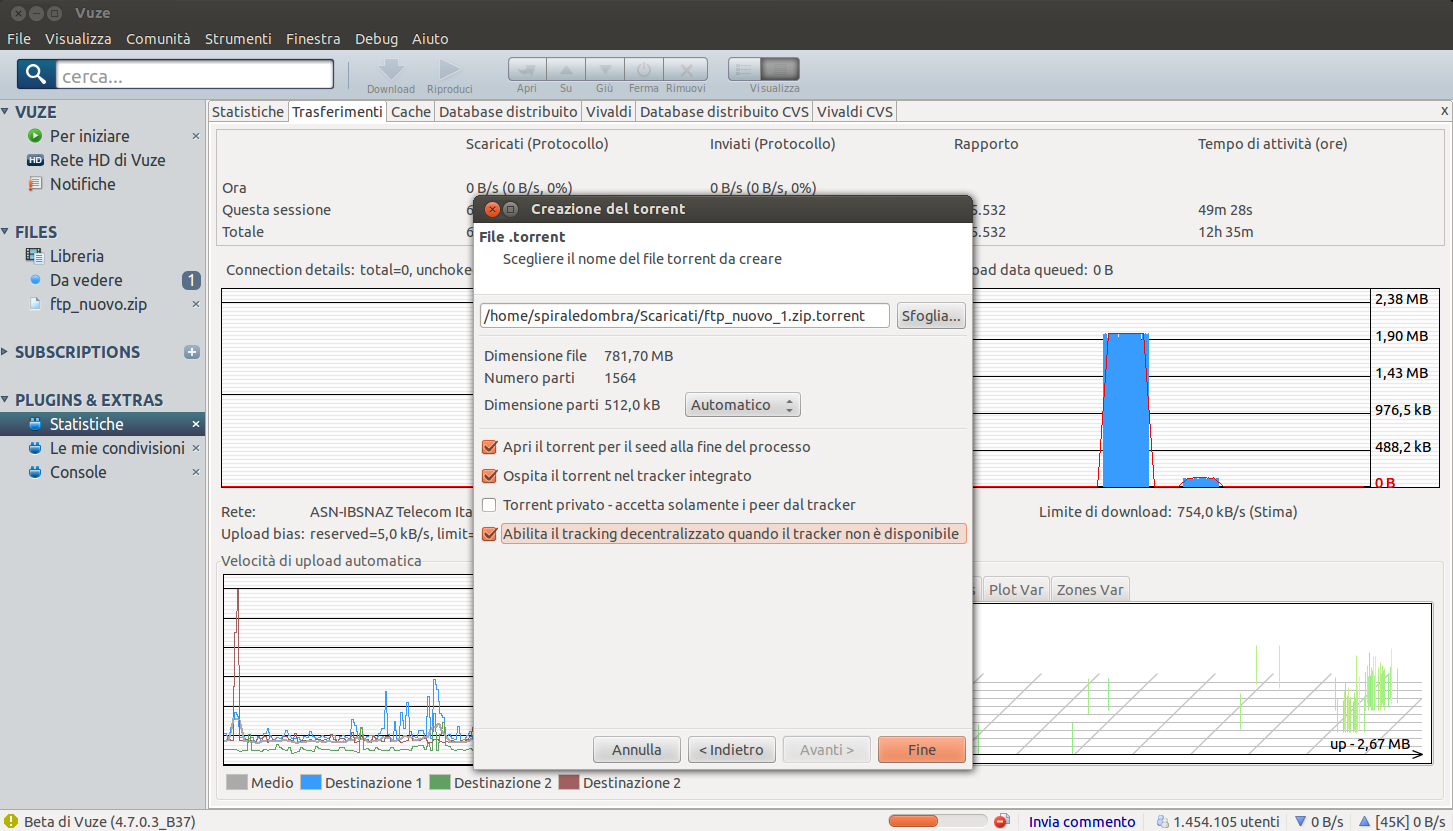This screenshot has height=831, width=1453.
Task: Collapse the PLUGINS & EXTRAS section
Action: click(6, 400)
